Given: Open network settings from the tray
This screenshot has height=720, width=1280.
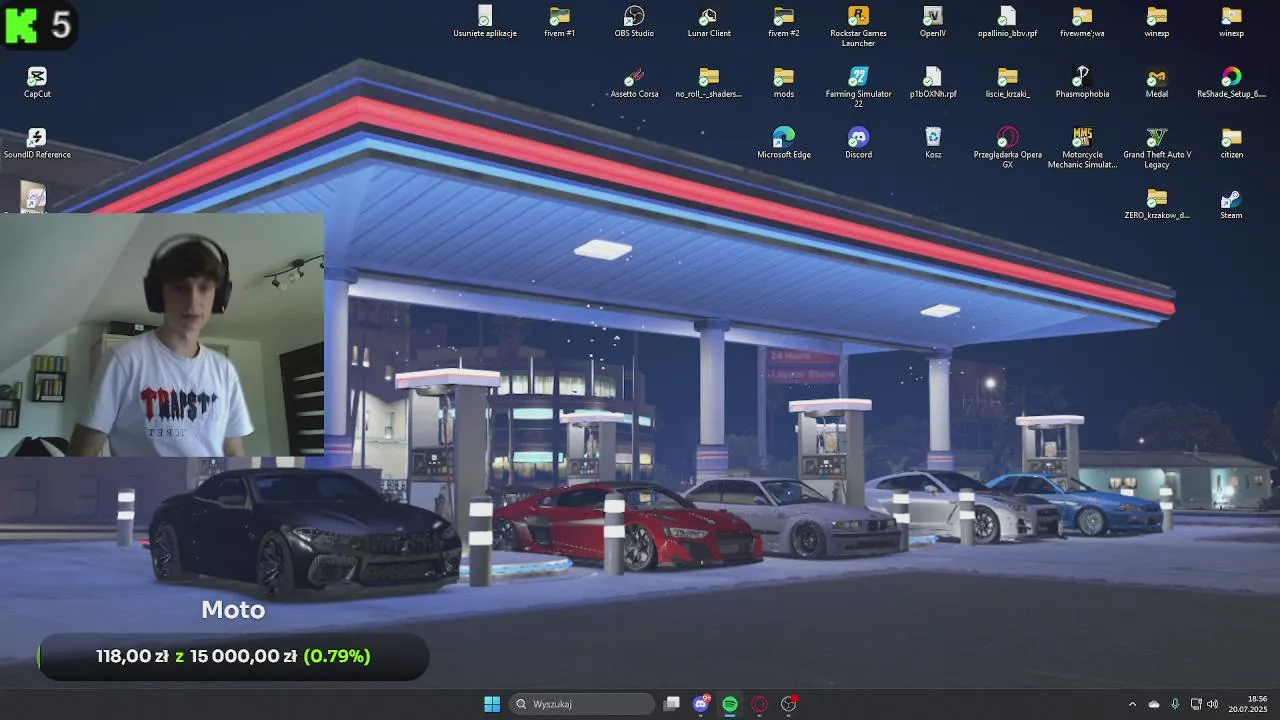Looking at the screenshot, I should 1197,704.
